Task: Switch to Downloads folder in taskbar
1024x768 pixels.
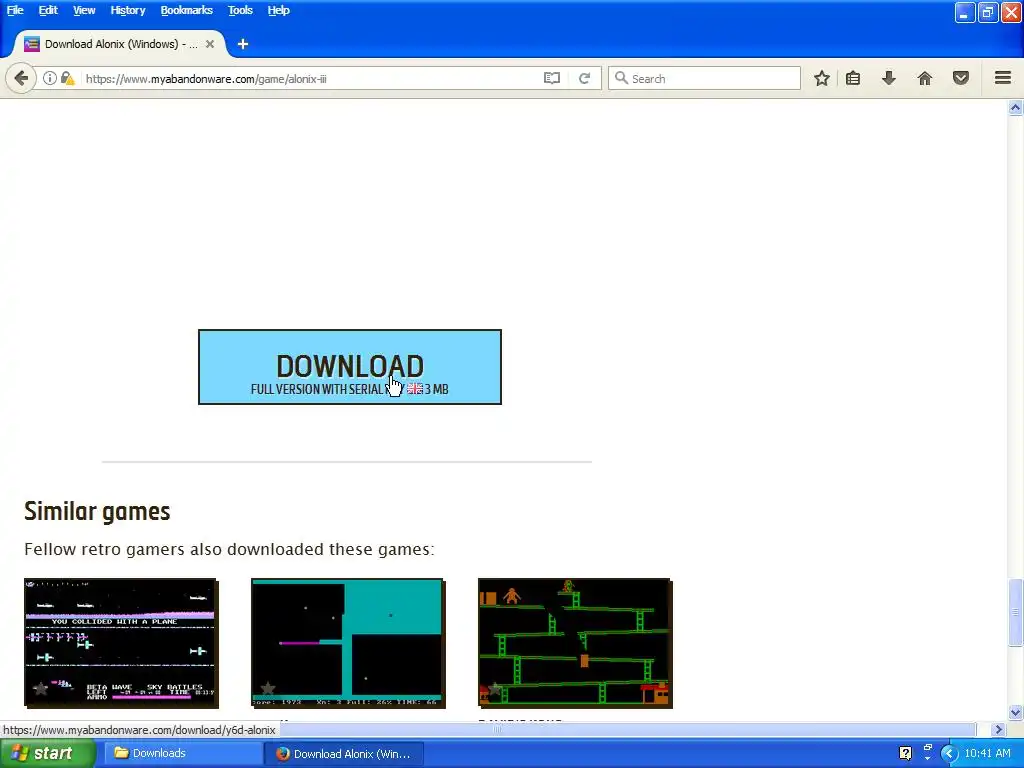Action: pyautogui.click(x=183, y=753)
